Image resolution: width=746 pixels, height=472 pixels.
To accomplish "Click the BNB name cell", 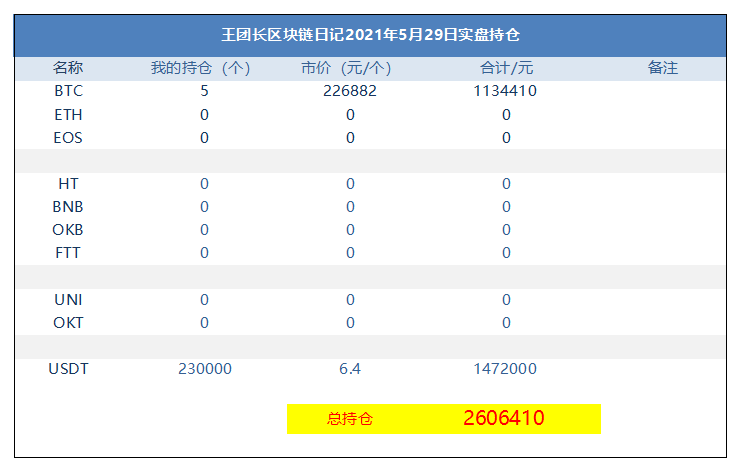I will point(68,207).
